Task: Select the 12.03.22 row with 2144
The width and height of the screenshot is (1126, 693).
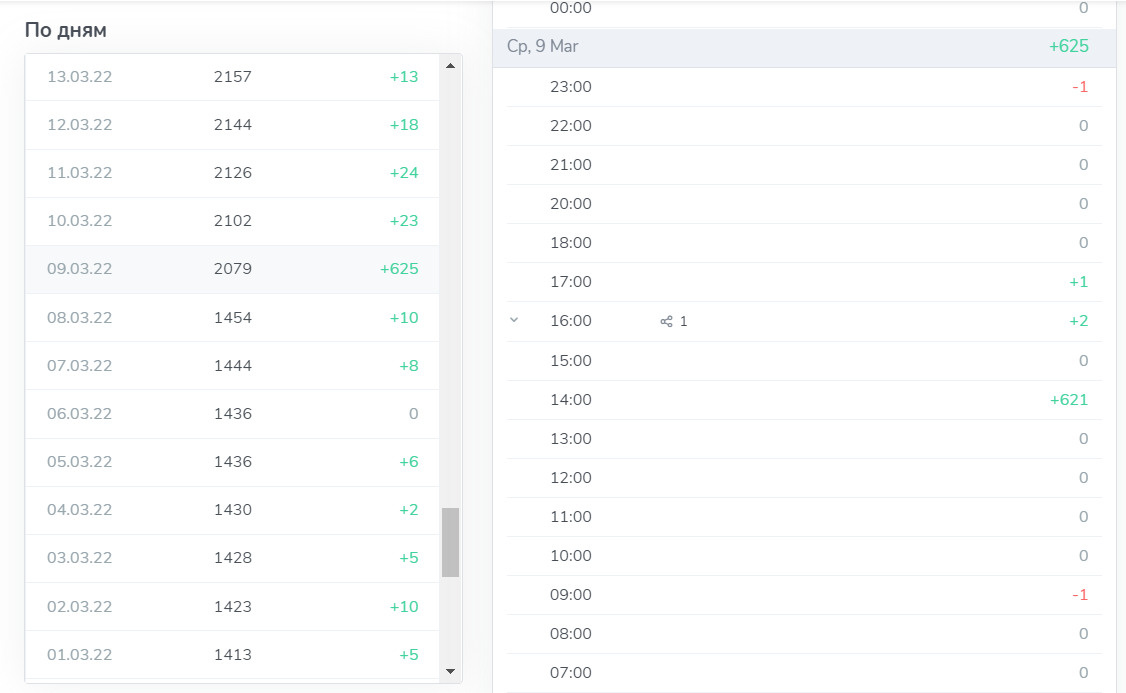Action: point(232,125)
